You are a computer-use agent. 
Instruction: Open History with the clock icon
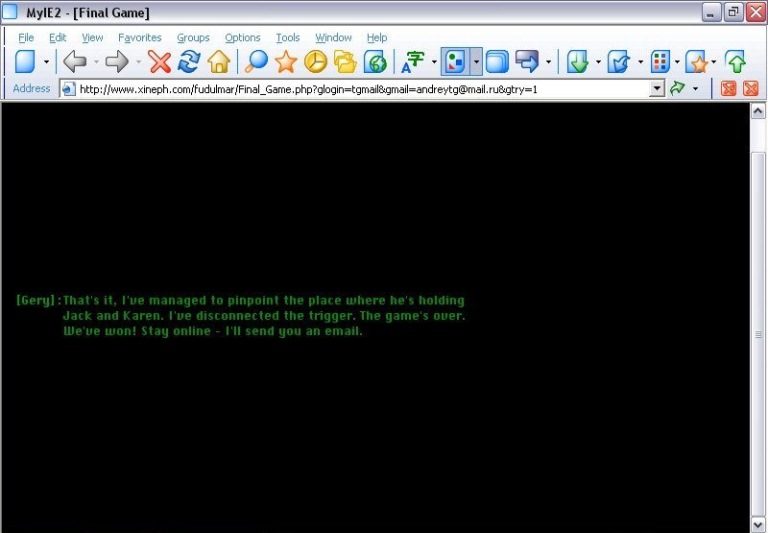[x=315, y=62]
